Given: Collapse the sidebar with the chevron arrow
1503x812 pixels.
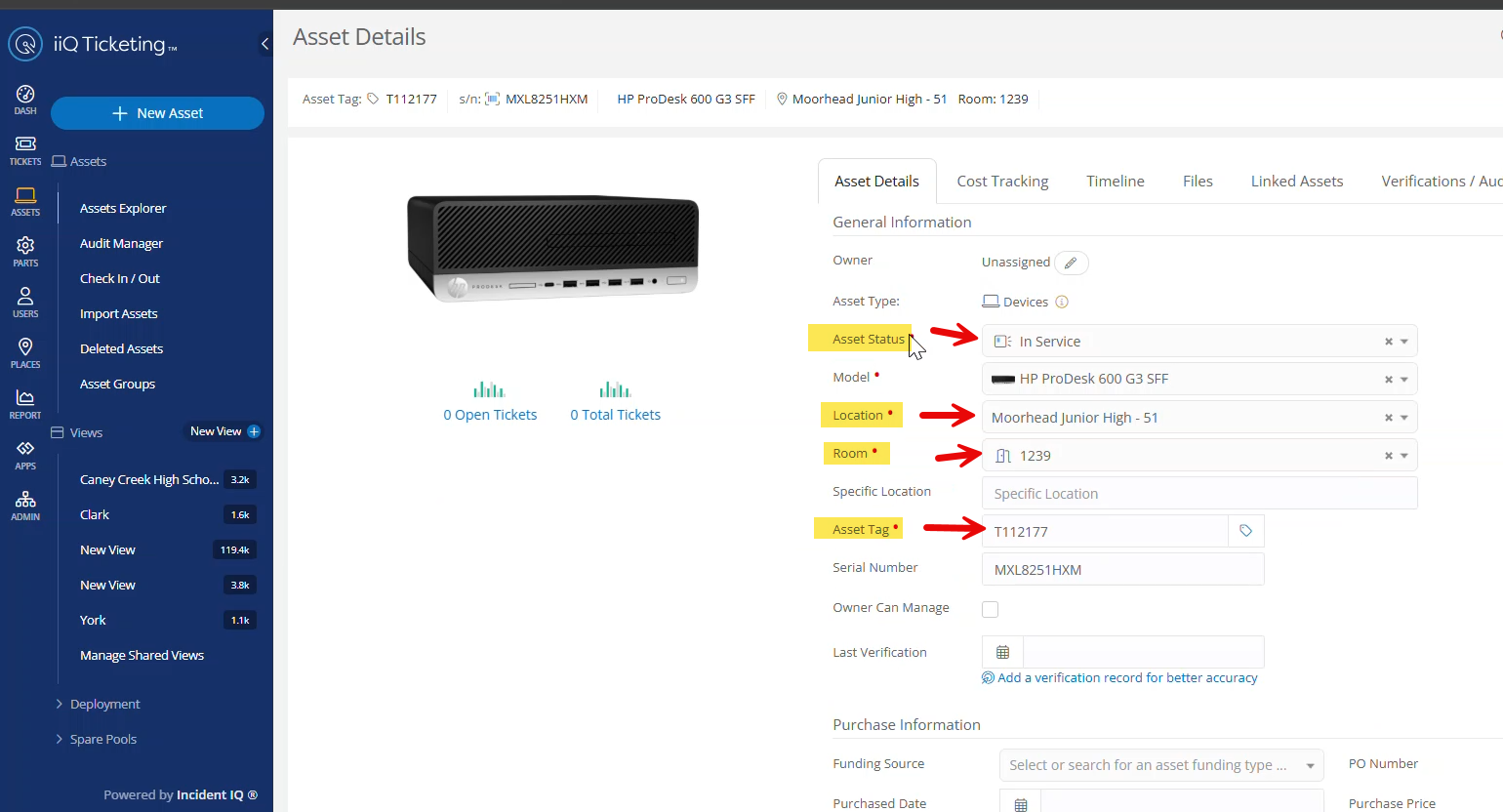Looking at the screenshot, I should click(x=264, y=44).
